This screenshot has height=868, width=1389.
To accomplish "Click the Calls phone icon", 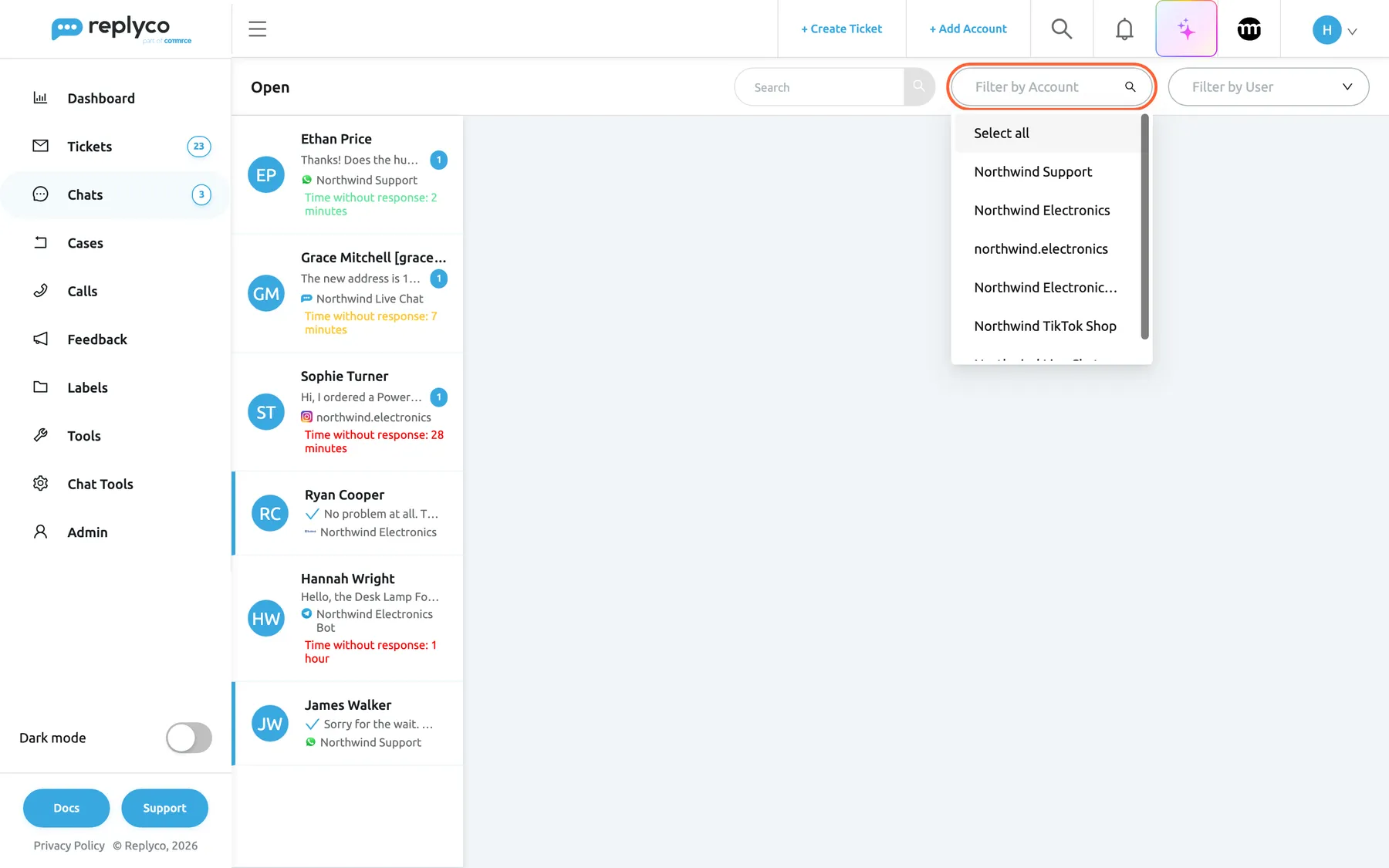I will [41, 291].
